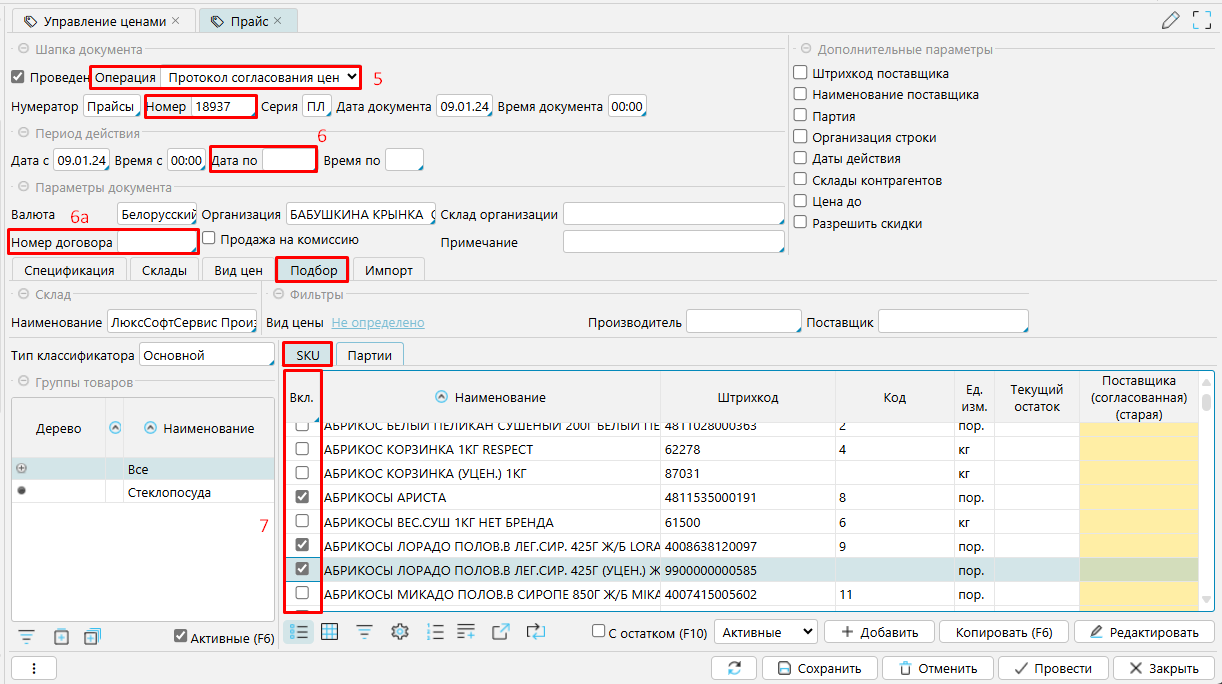1222x684 pixels.
Task: Toggle fullscreen mode icon at top right
Action: click(1202, 20)
